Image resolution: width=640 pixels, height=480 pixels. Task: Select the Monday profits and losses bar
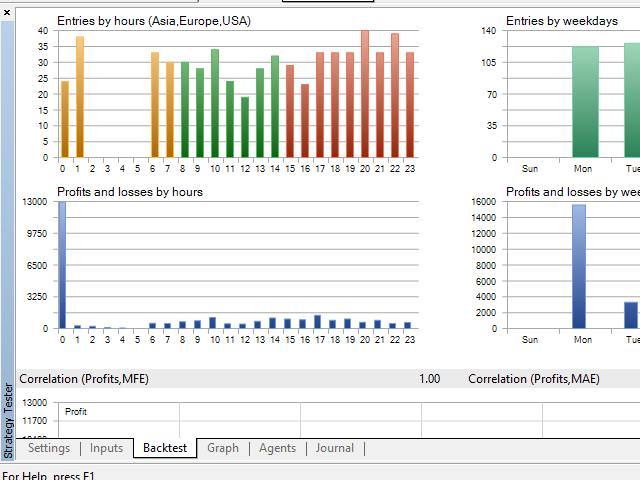578,266
